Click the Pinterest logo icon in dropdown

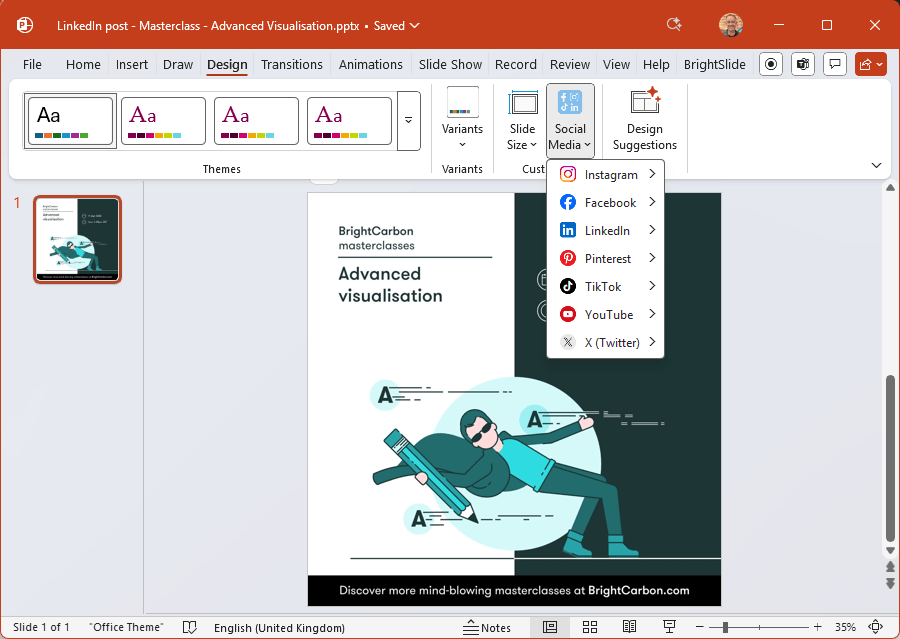click(x=568, y=258)
